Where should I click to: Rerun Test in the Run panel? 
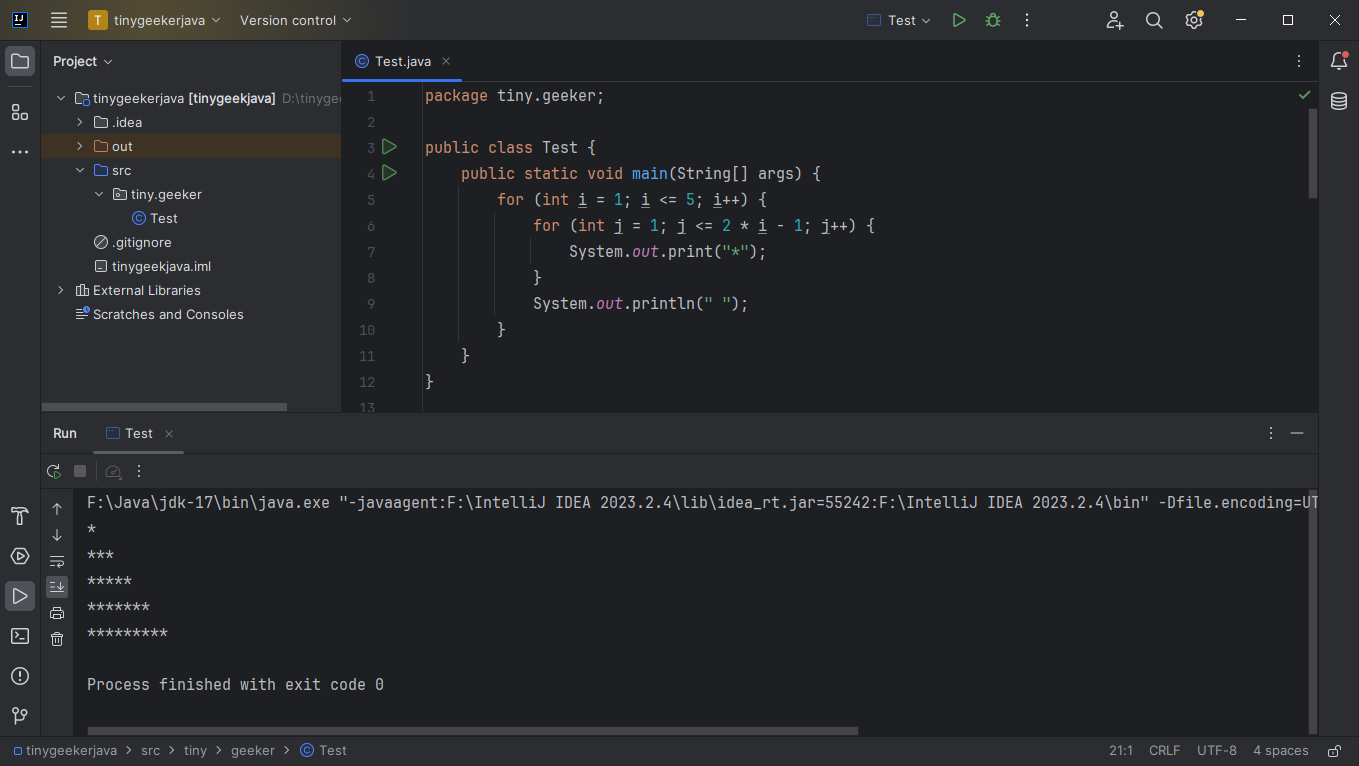point(54,471)
